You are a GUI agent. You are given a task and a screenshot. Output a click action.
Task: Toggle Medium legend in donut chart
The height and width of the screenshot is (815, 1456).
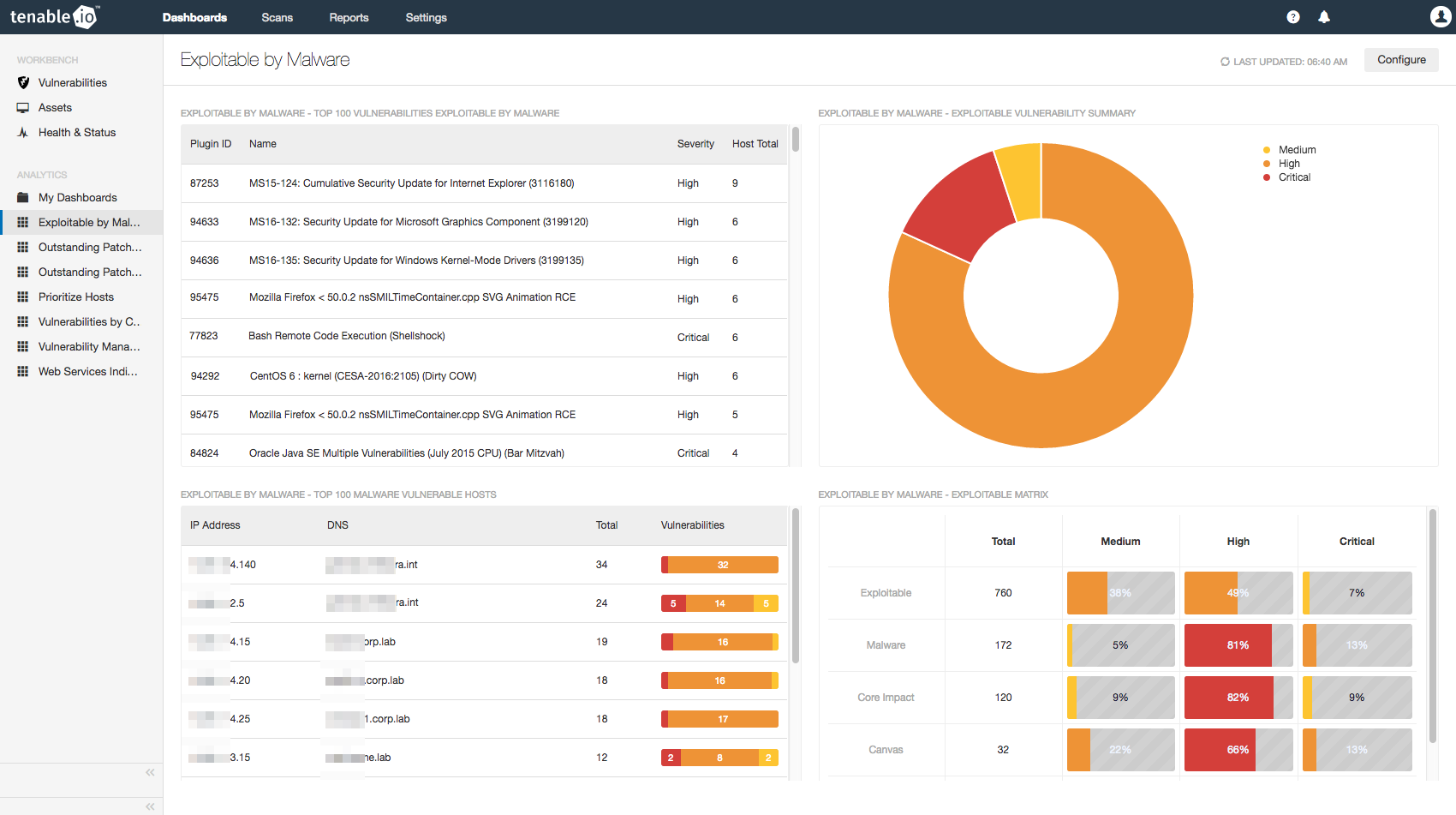coord(1289,150)
